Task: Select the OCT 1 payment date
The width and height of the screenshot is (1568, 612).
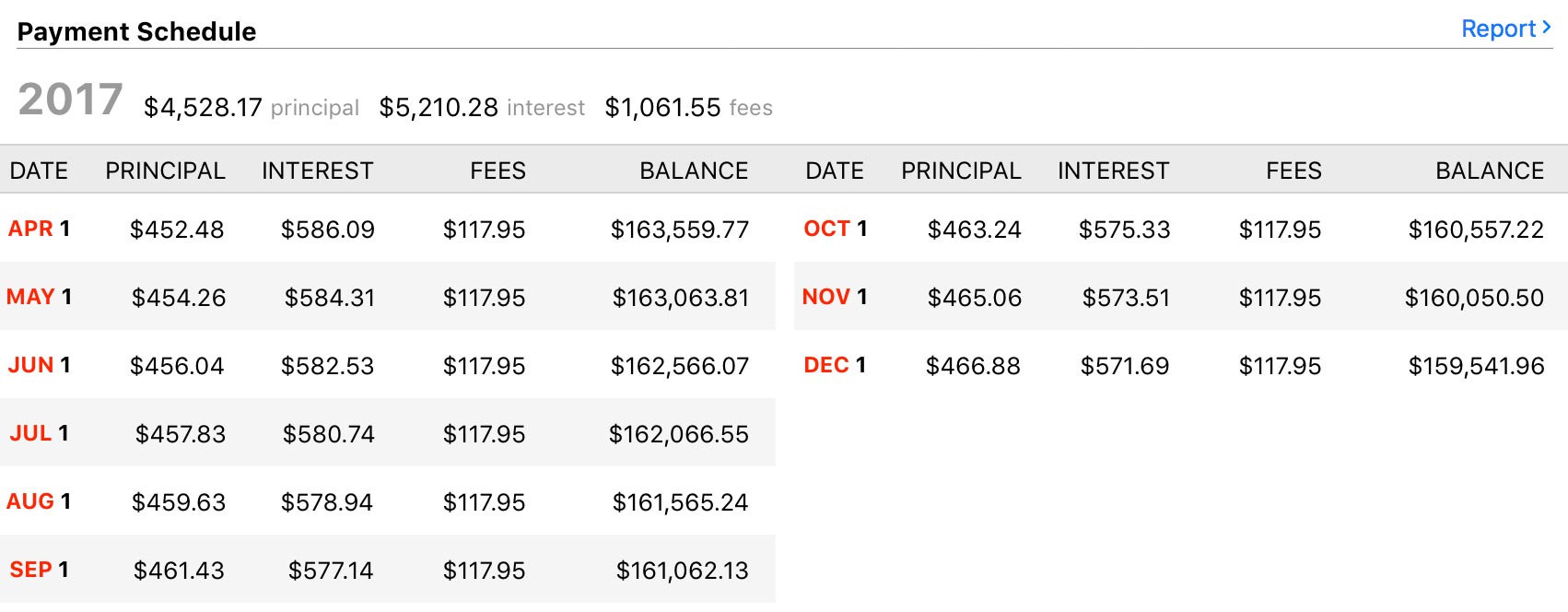Action: point(835,229)
